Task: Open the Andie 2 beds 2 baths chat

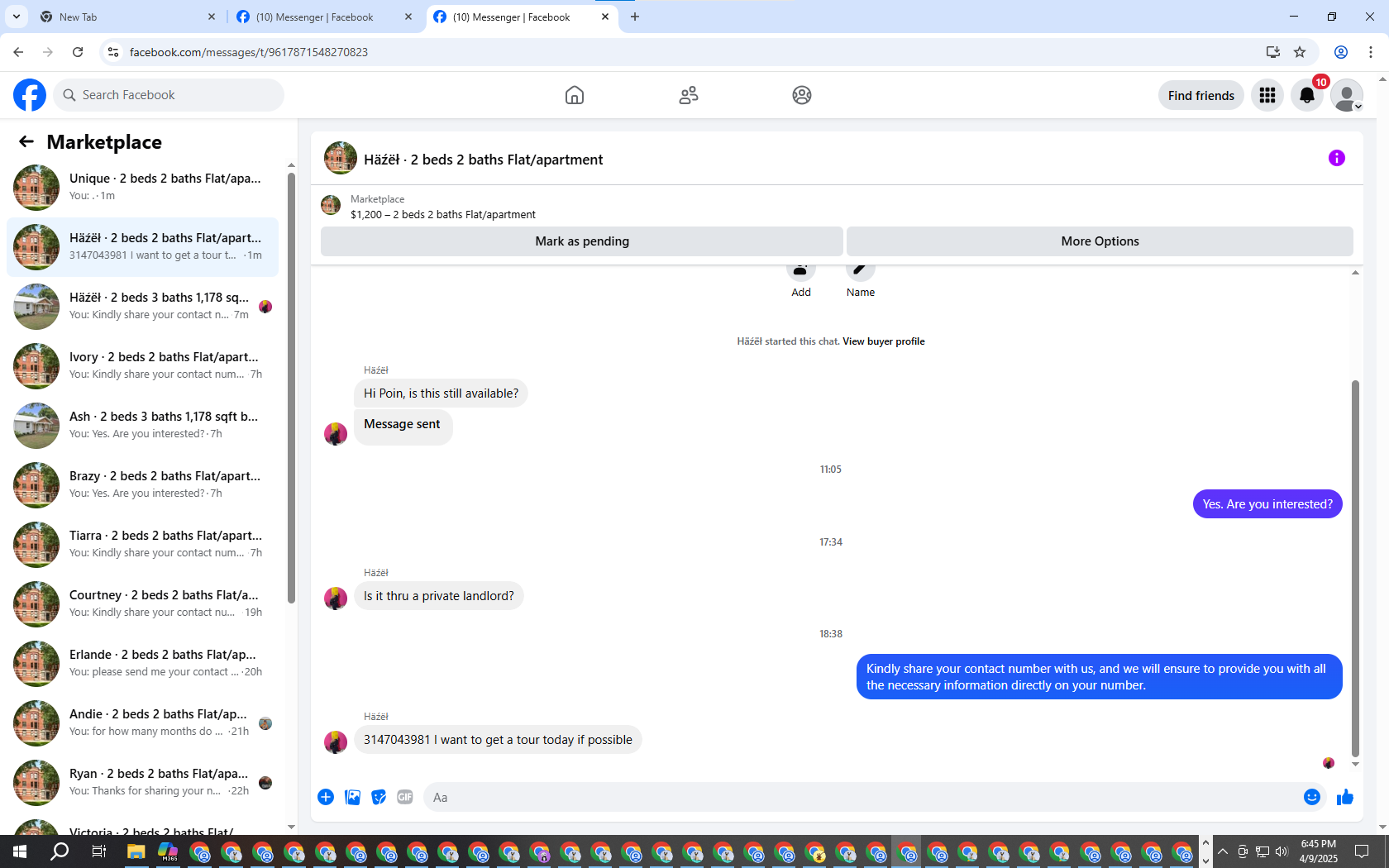Action: [142, 723]
